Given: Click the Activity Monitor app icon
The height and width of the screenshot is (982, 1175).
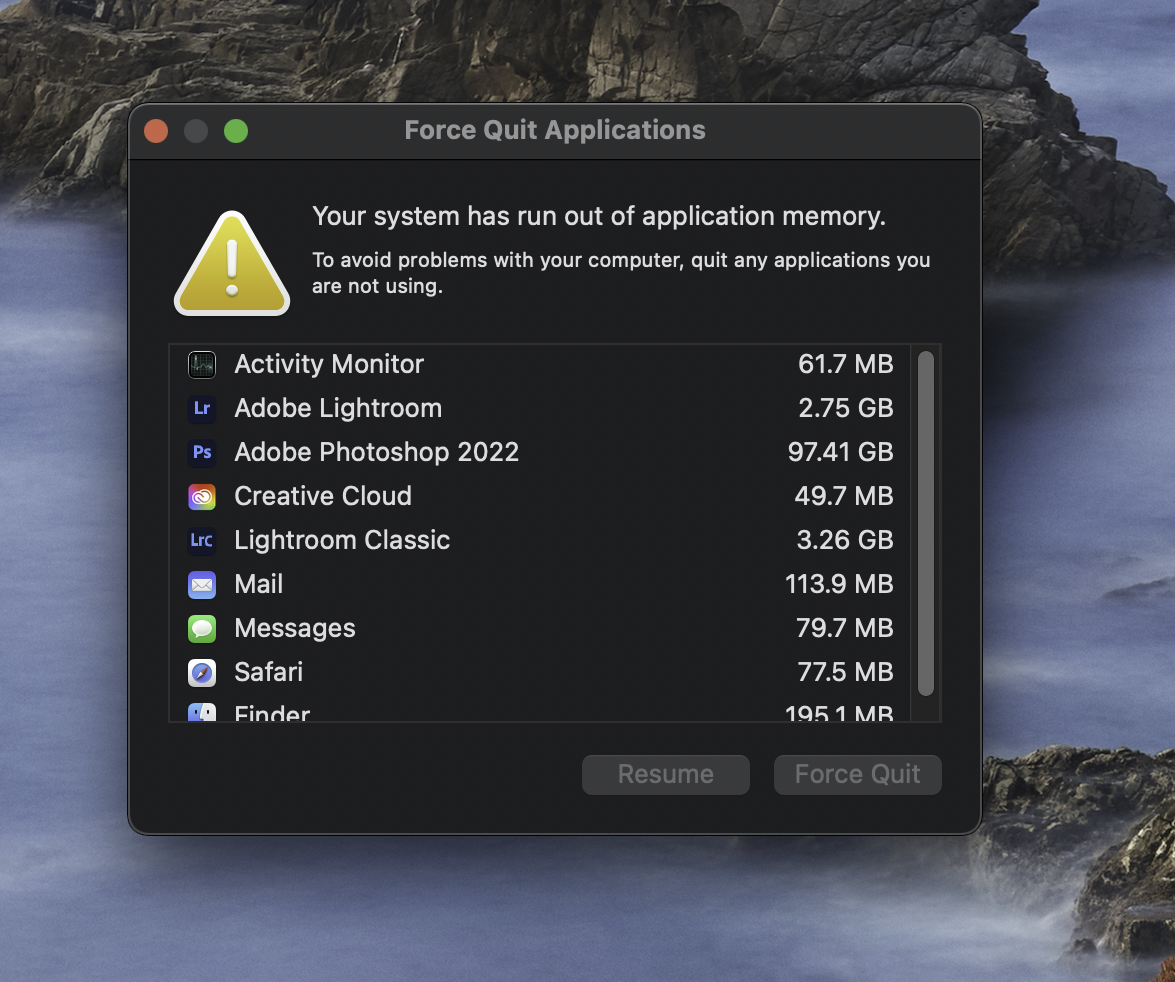Looking at the screenshot, I should (202, 364).
